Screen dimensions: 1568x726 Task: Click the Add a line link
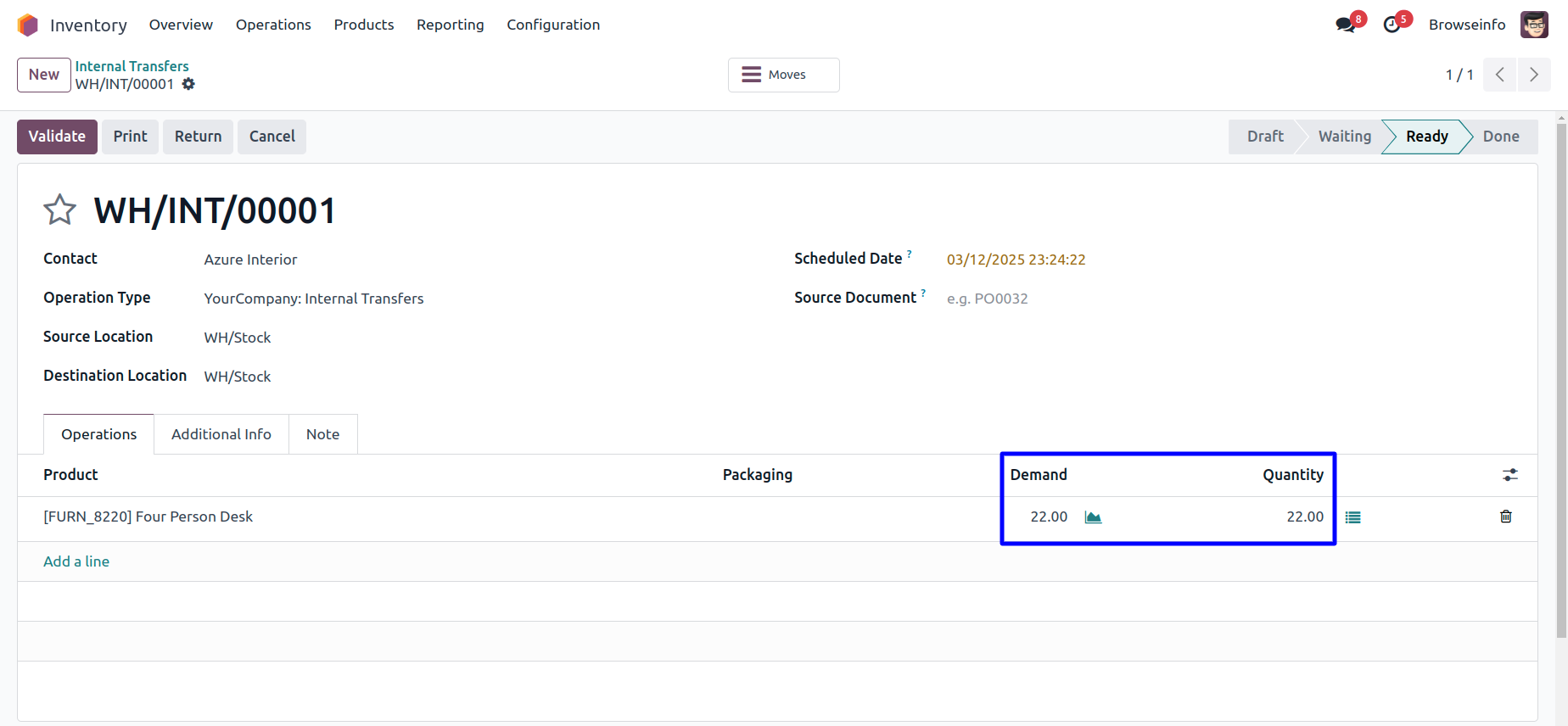[x=76, y=561]
